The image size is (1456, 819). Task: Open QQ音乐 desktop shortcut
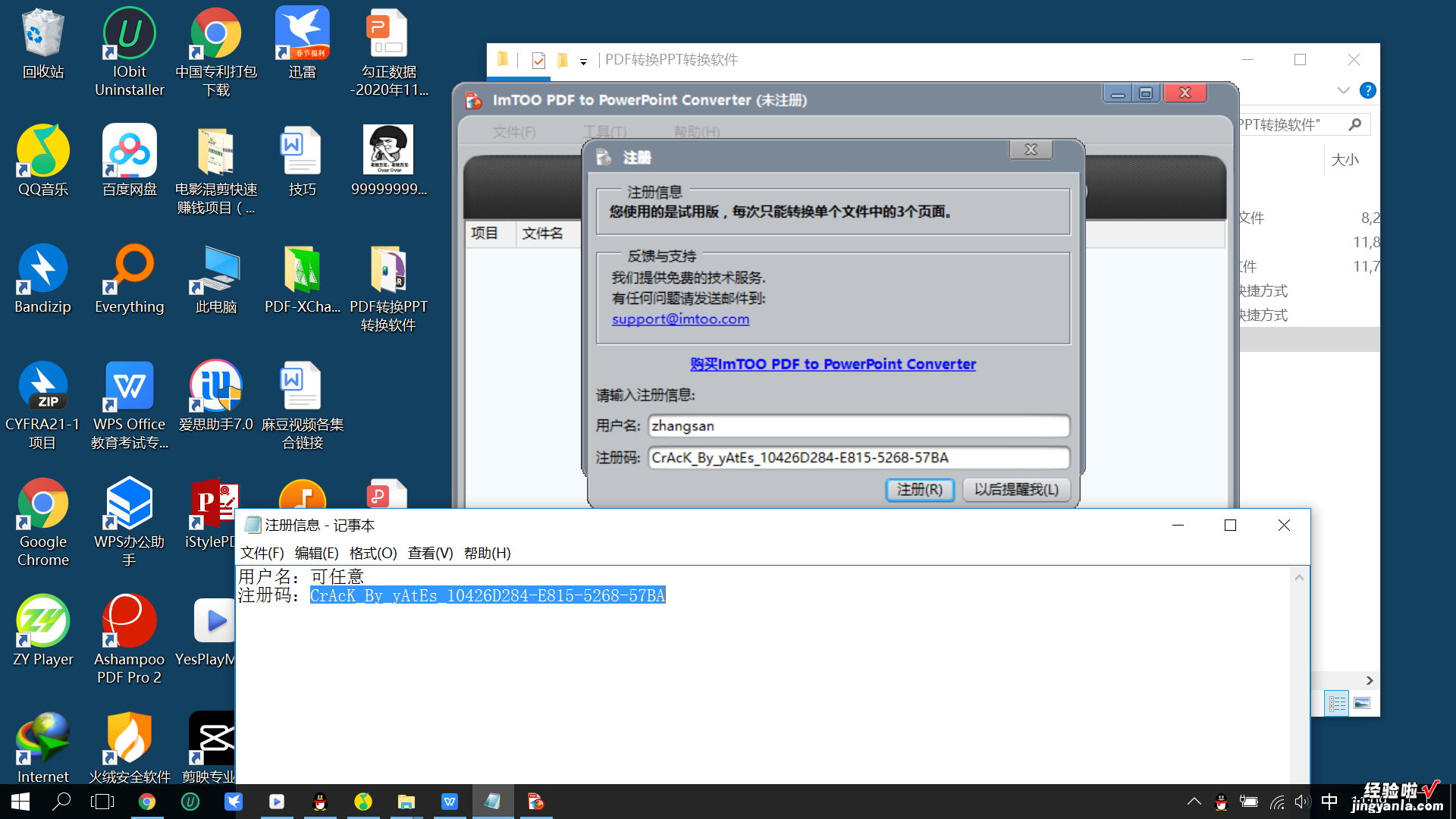click(43, 161)
